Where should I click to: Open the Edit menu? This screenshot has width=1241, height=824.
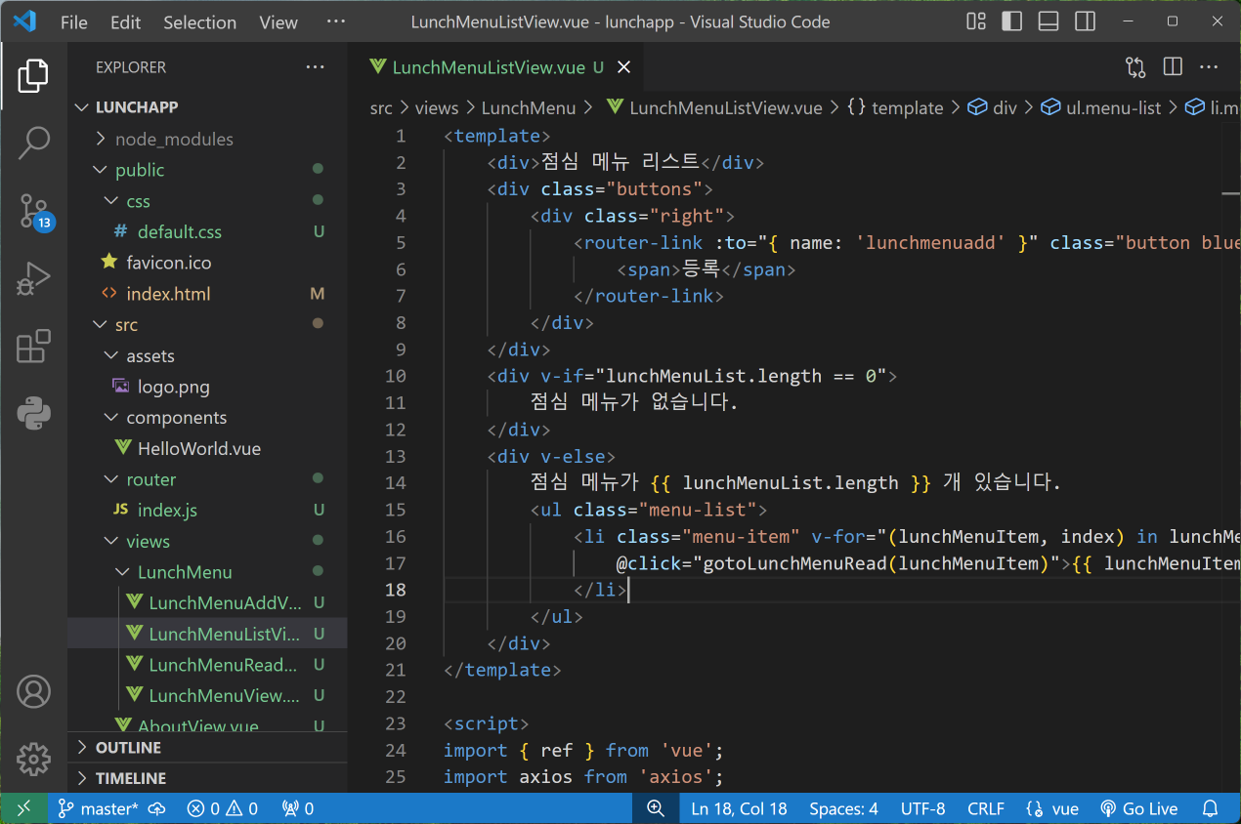coord(125,22)
